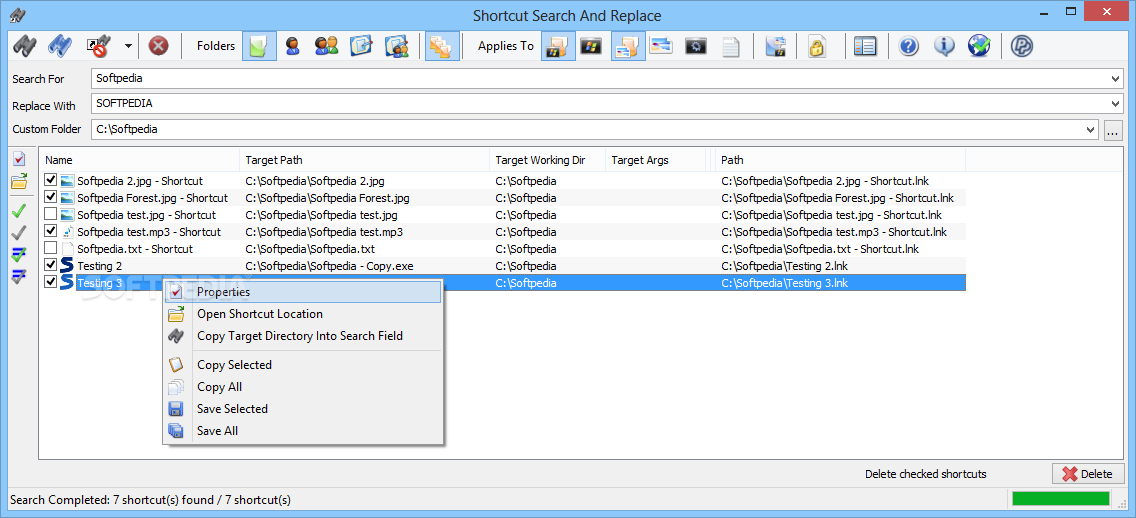Viewport: 1136px width, 518px height.
Task: Sort by Target Working Dir column header
Action: click(547, 160)
